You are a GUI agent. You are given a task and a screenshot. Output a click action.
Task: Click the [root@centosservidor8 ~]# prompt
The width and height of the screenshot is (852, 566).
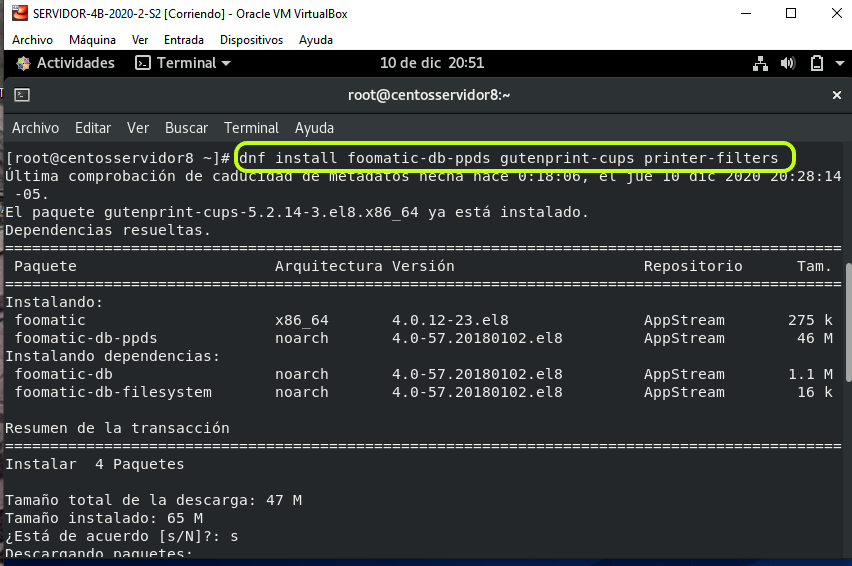(117, 158)
